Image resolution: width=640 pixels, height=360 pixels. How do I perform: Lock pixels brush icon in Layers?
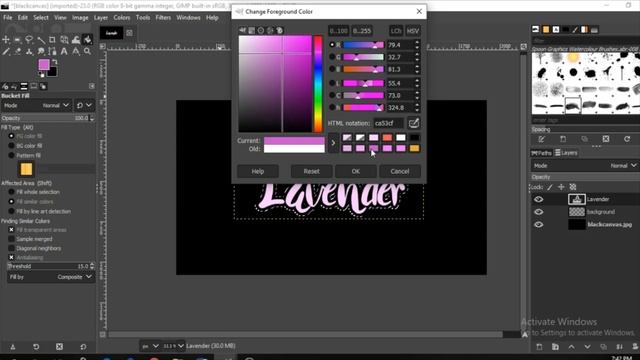(x=550, y=187)
